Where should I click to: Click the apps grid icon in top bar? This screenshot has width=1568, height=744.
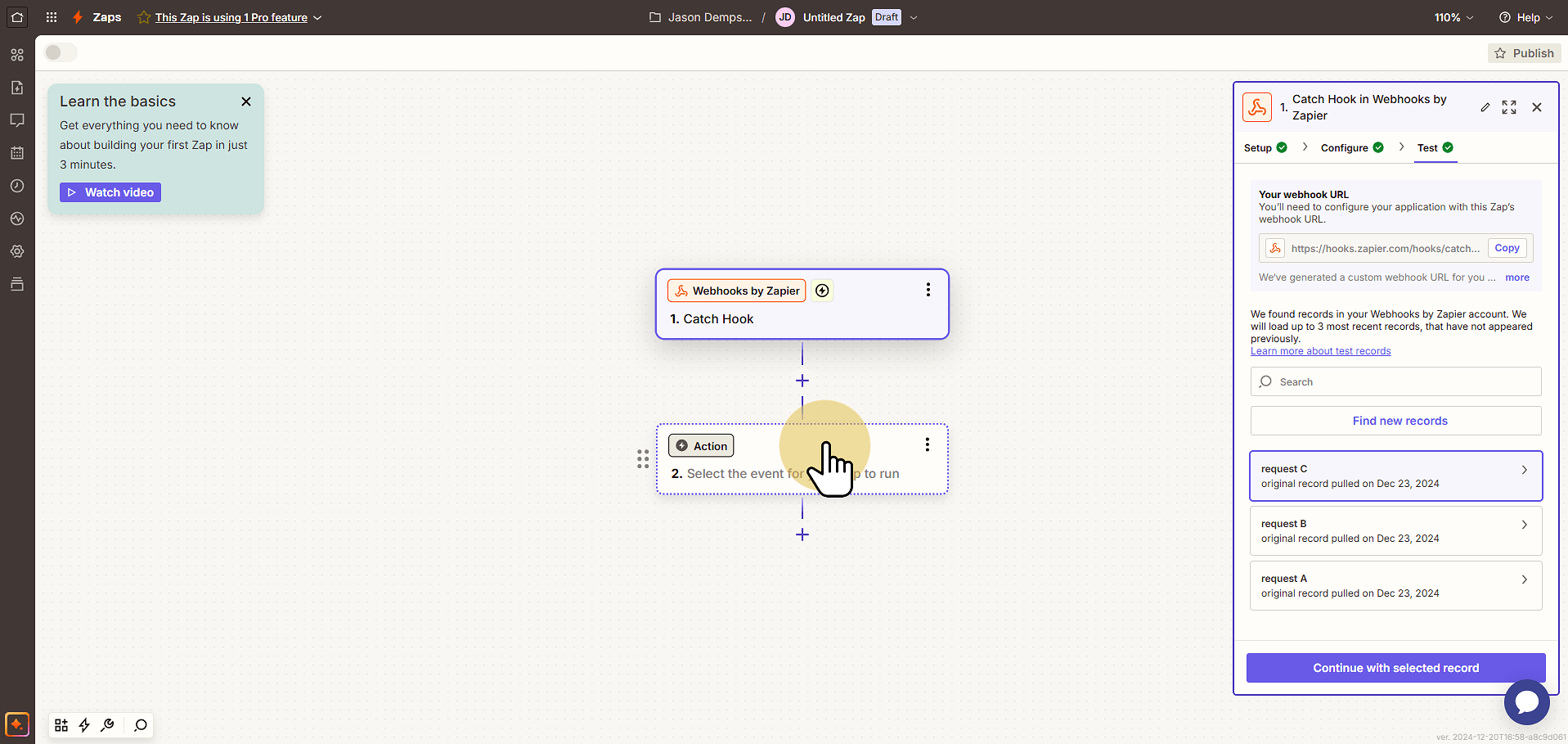(x=52, y=17)
